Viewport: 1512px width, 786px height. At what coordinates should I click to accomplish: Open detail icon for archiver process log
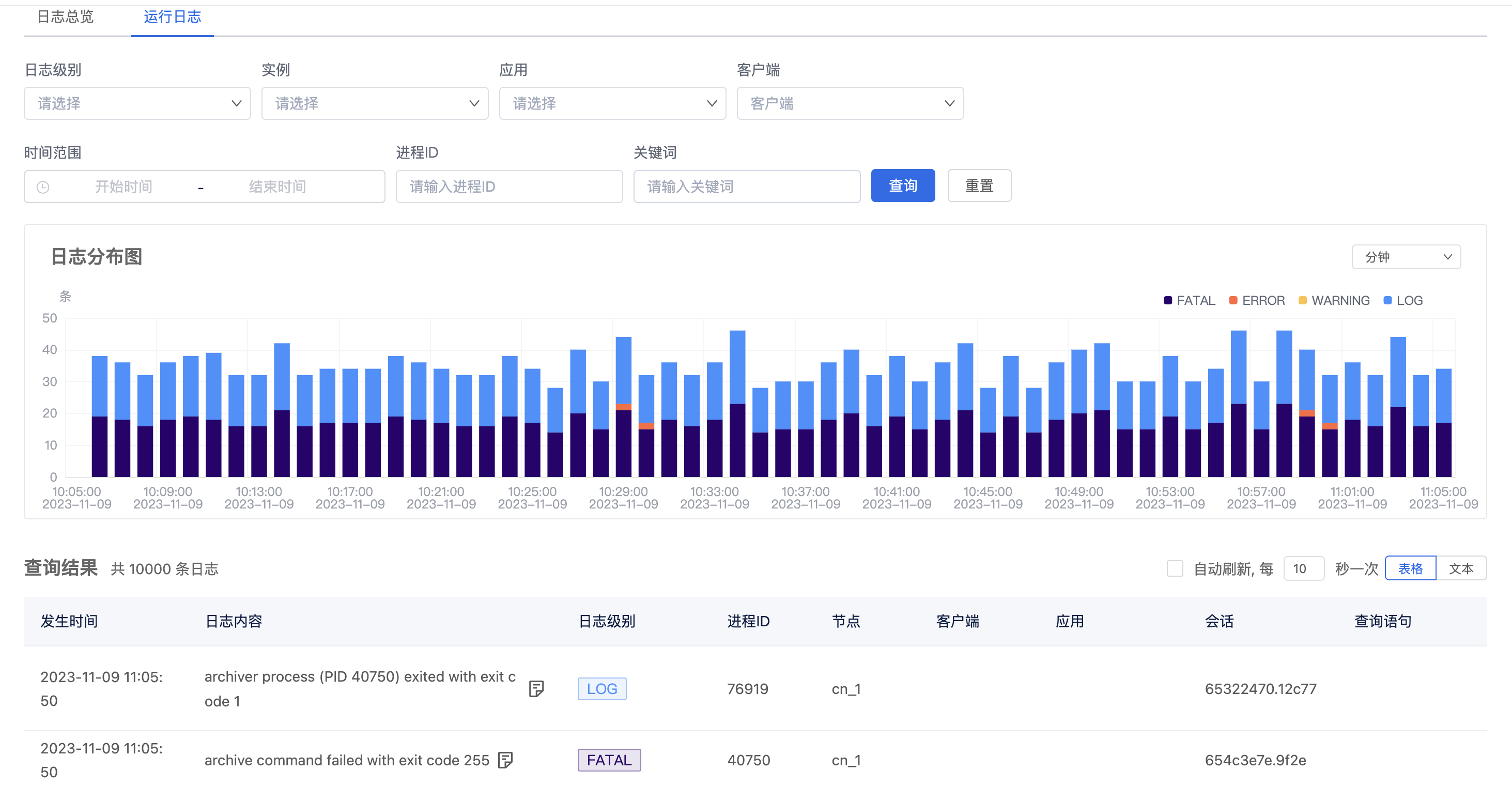[536, 688]
